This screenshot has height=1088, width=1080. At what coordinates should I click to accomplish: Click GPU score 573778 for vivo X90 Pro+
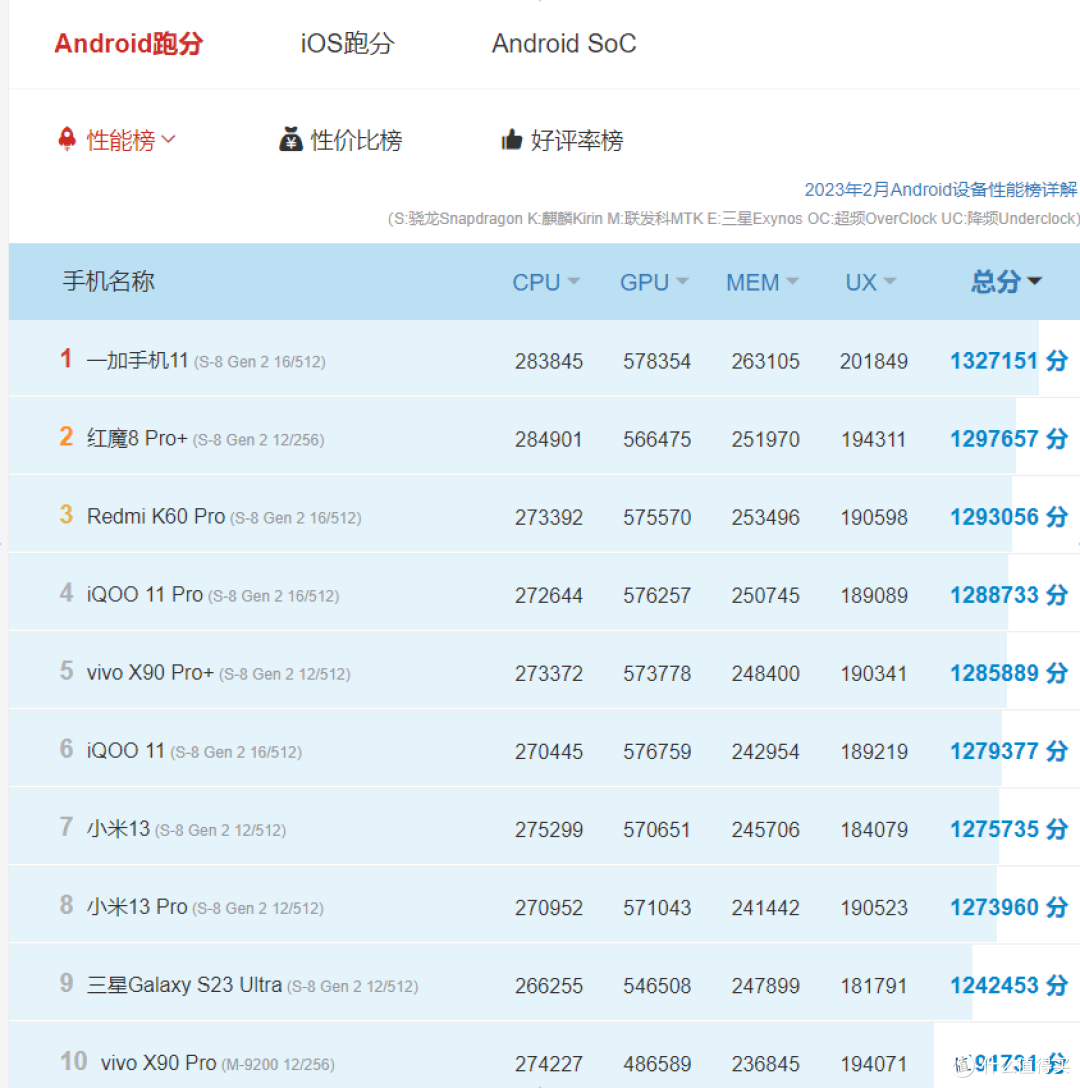coord(657,674)
